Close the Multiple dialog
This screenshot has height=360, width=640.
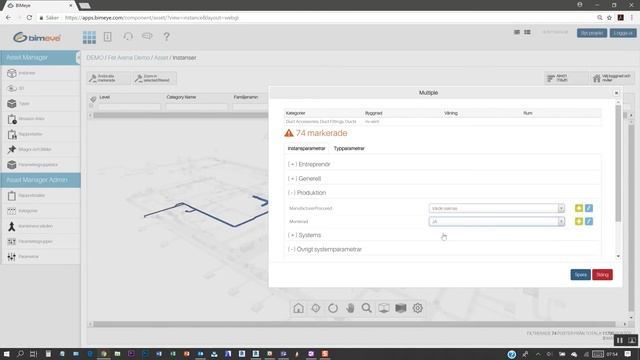(616, 93)
